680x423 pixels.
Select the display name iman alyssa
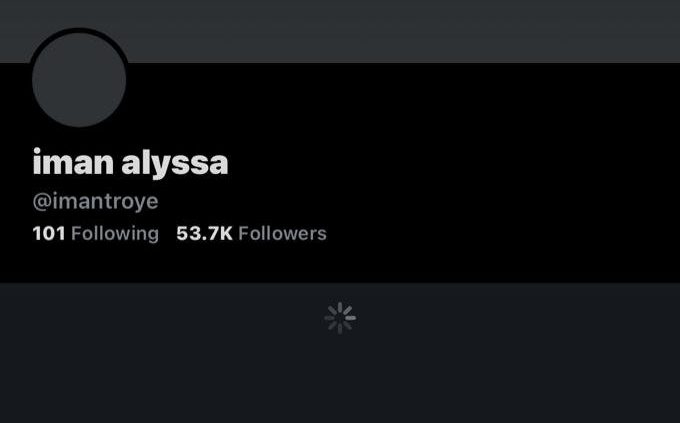130,163
